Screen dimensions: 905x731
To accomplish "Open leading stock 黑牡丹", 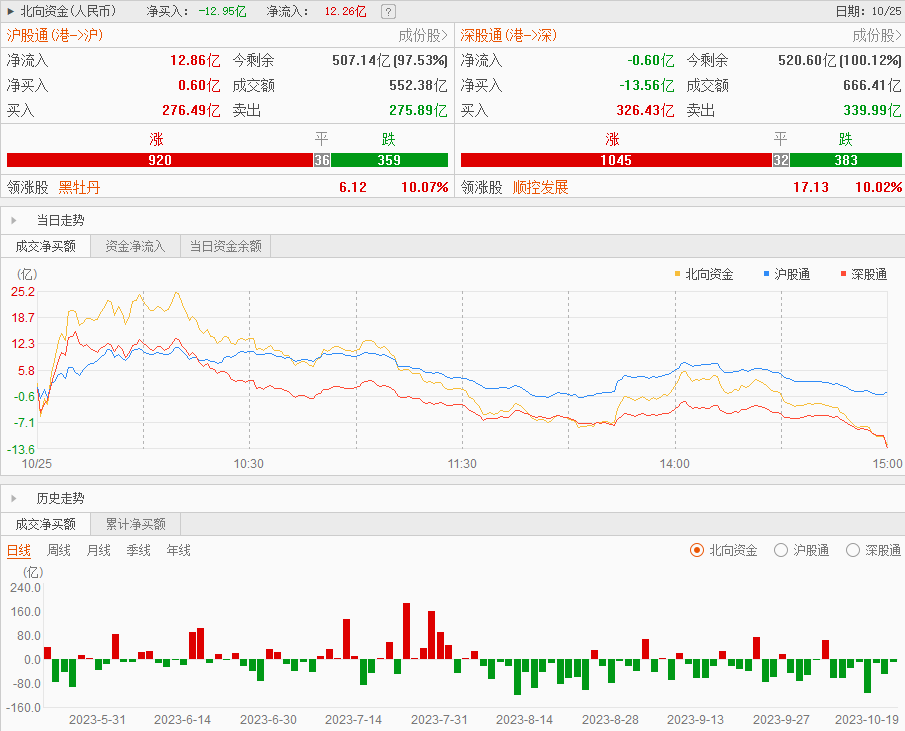I will tap(80, 187).
